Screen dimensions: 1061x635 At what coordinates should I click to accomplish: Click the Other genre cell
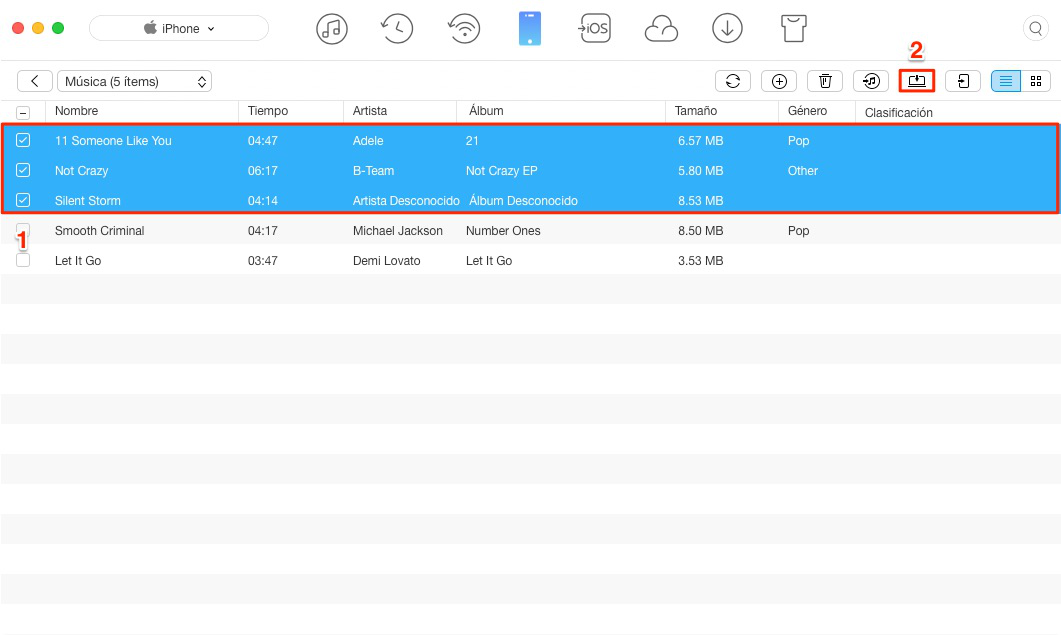click(x=803, y=171)
